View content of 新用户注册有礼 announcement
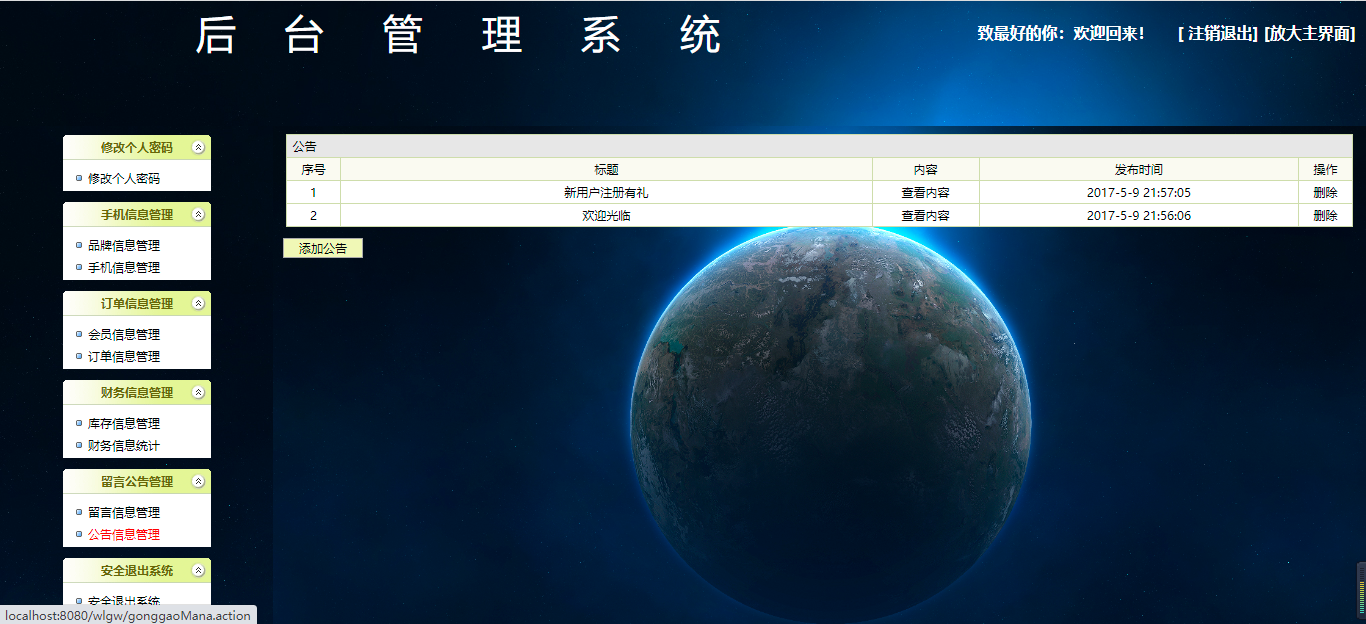Image resolution: width=1366 pixels, height=624 pixels. click(926, 192)
